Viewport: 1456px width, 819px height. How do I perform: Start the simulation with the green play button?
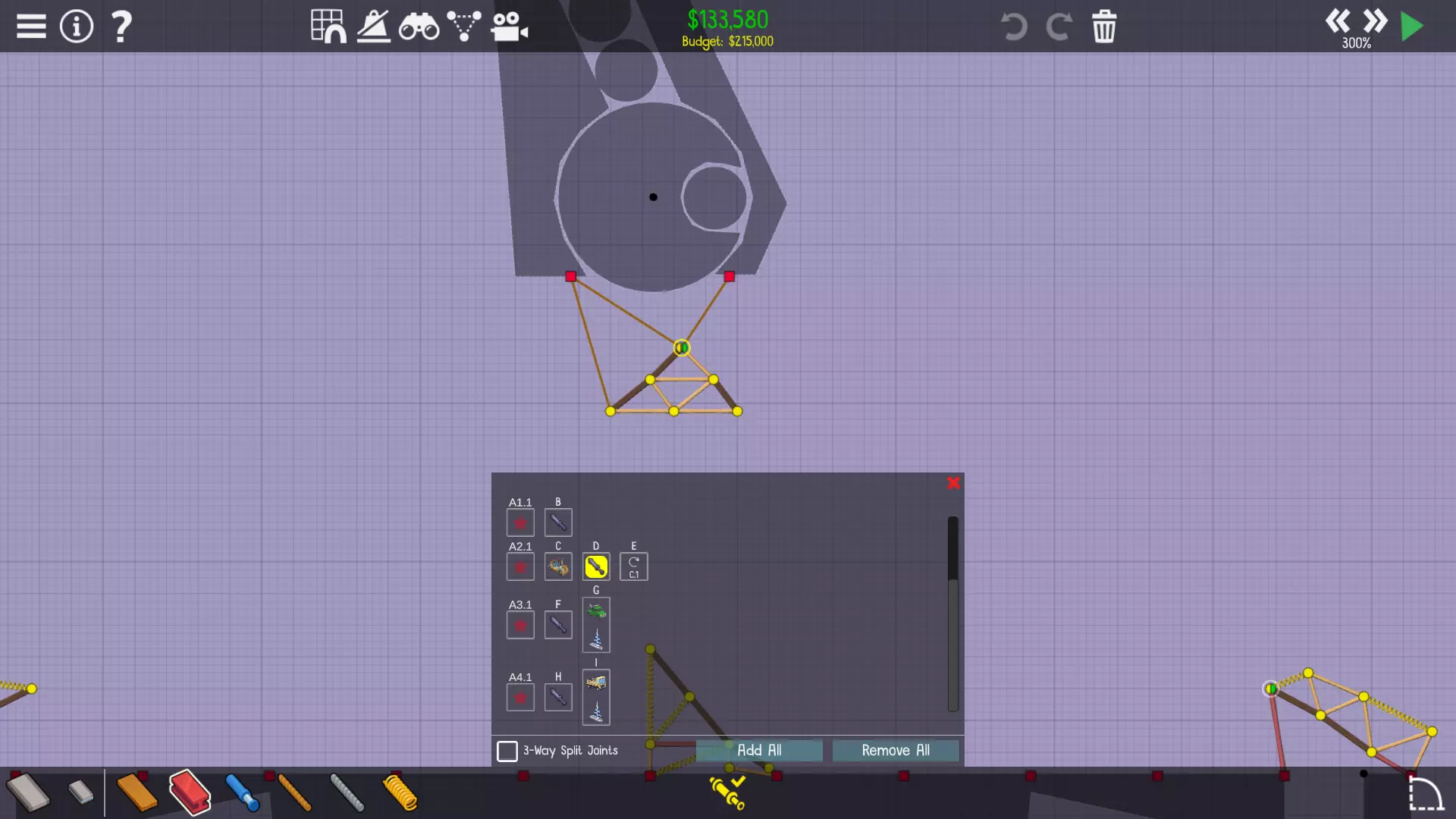[1411, 27]
